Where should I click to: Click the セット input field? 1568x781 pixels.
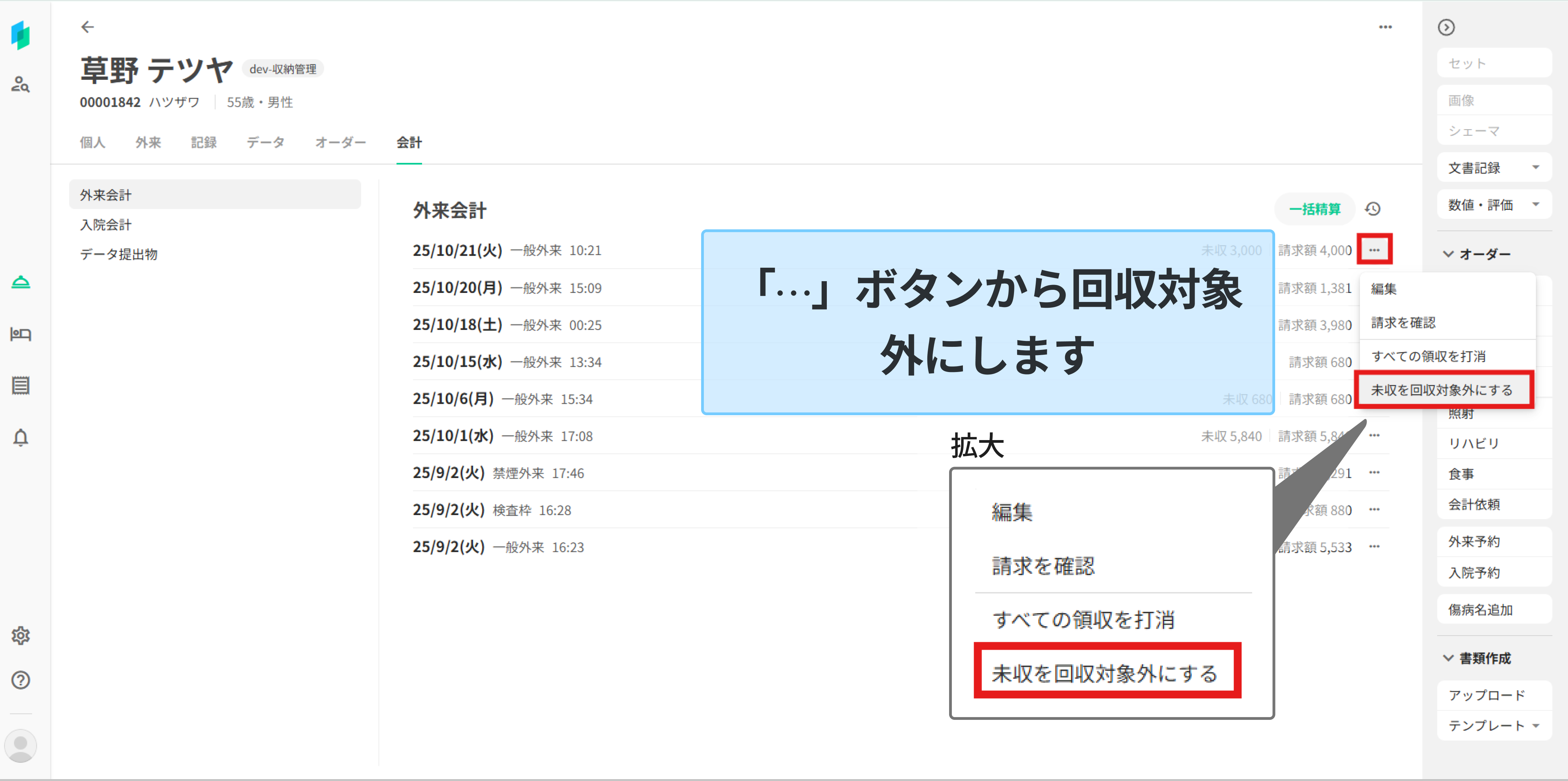(1494, 63)
